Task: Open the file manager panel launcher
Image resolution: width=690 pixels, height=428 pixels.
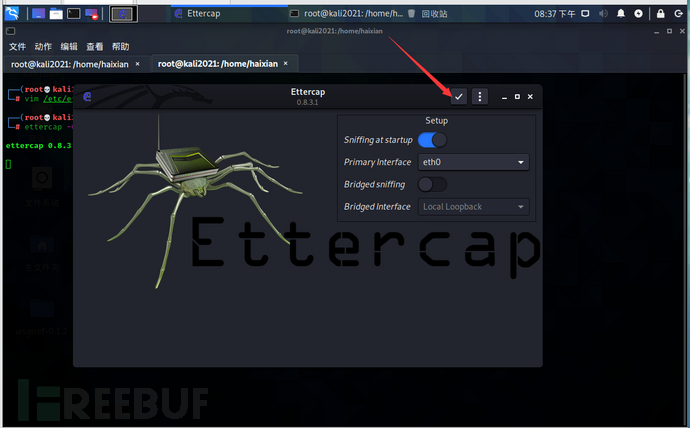Action: click(56, 14)
